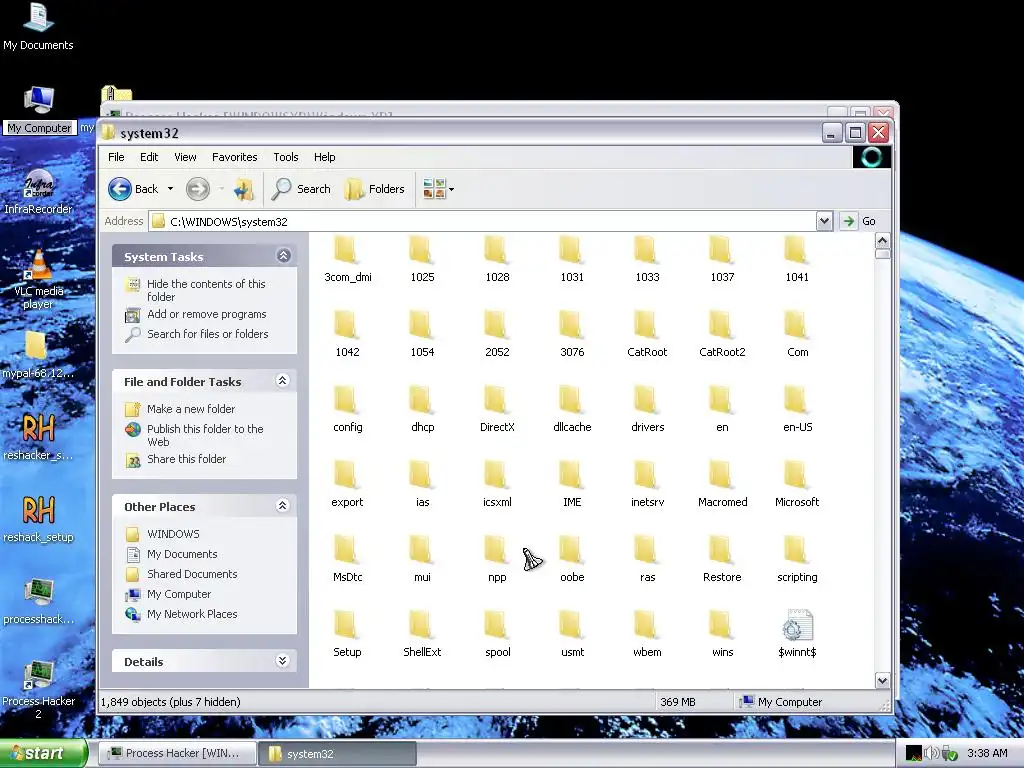1024x768 pixels.
Task: Select the oobe folder
Action: coord(572,560)
